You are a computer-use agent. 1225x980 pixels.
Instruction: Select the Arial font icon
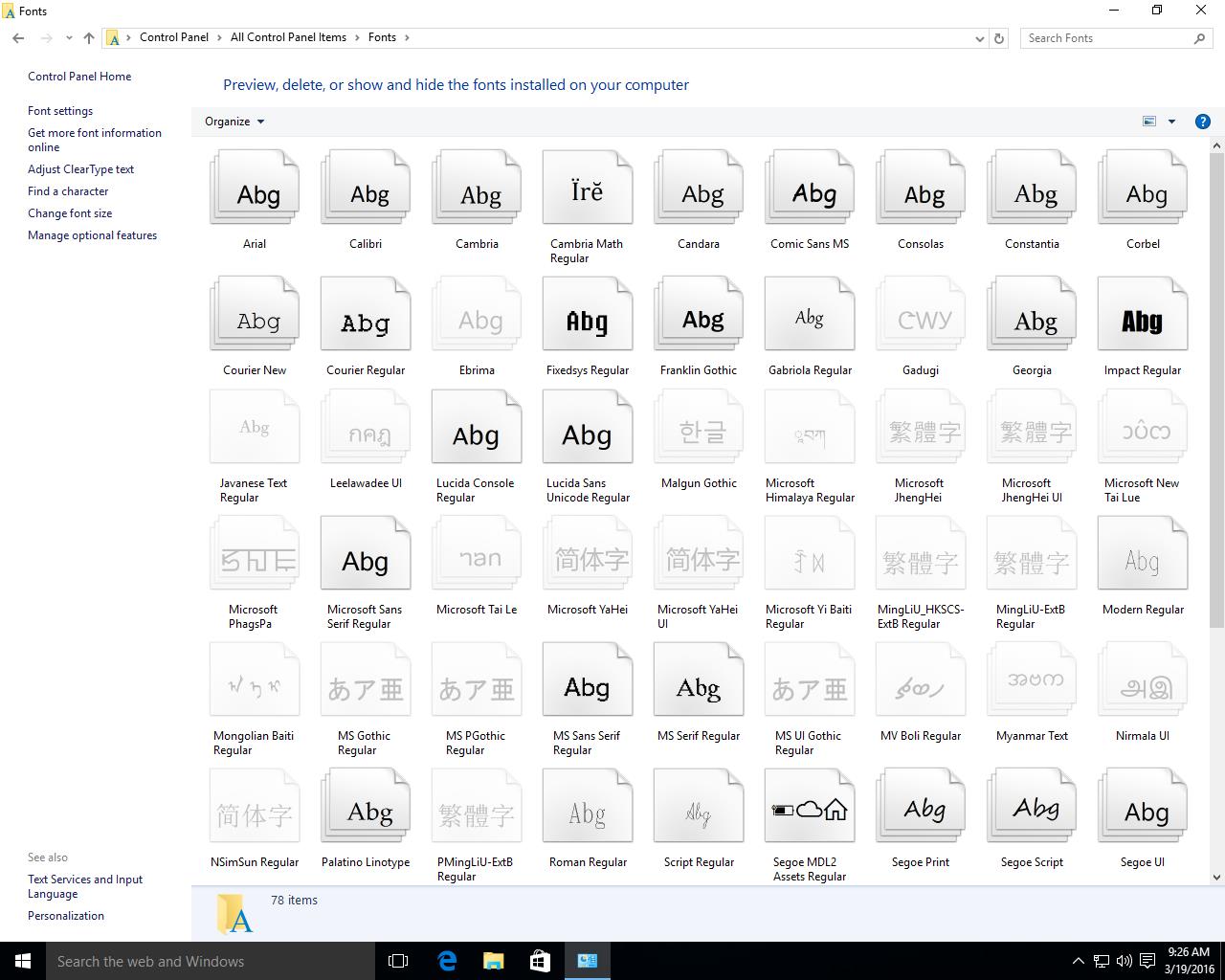coord(255,188)
